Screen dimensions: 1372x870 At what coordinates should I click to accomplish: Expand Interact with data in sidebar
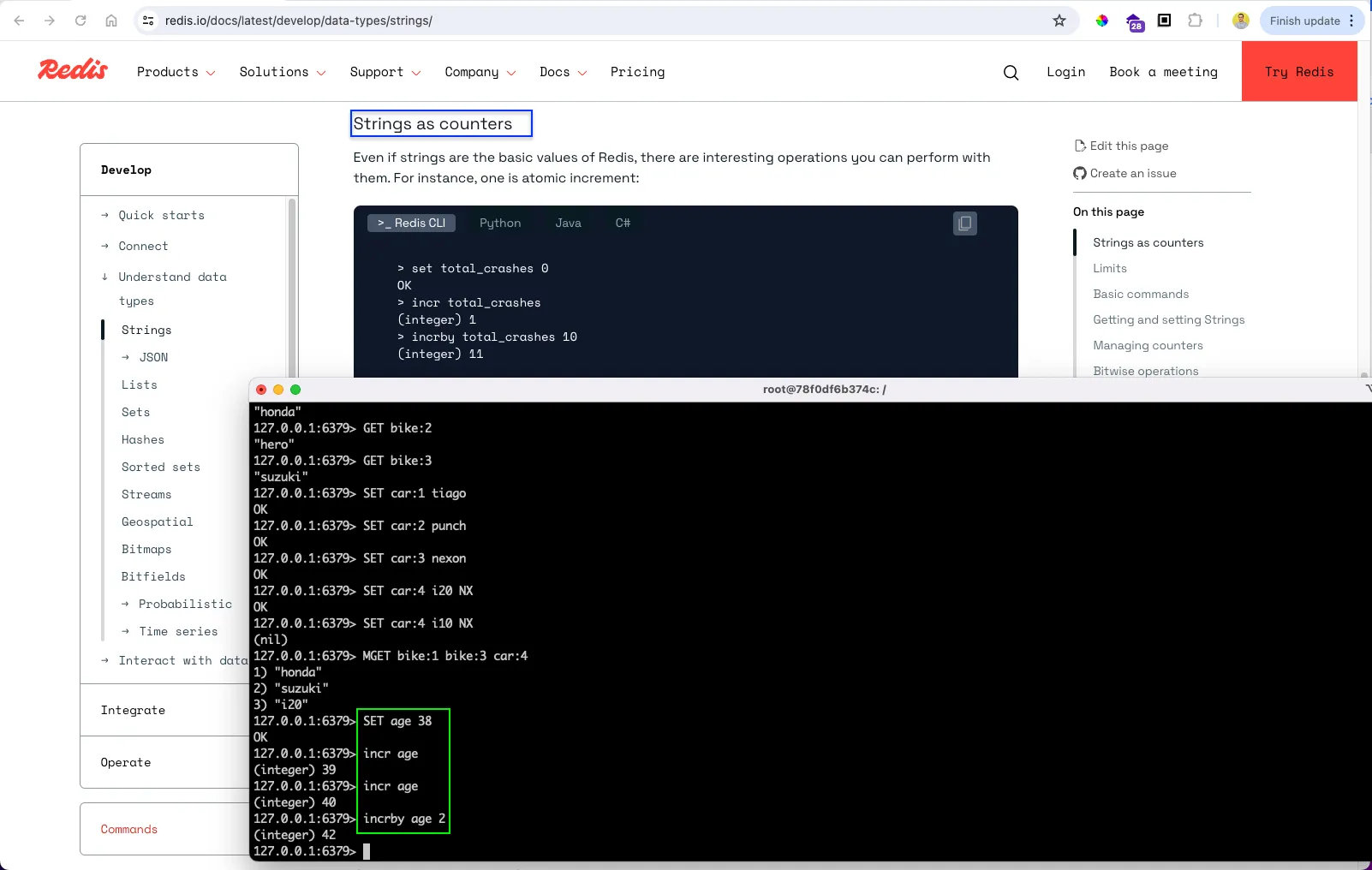pos(175,660)
